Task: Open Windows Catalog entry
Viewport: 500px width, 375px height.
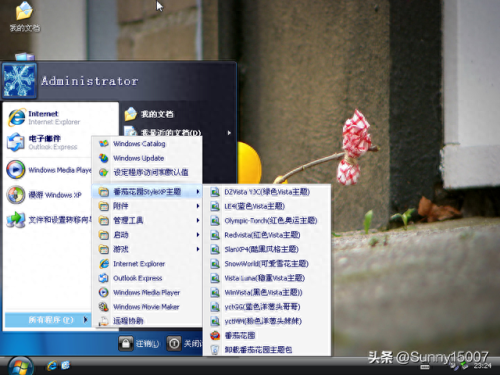Action: point(147,144)
